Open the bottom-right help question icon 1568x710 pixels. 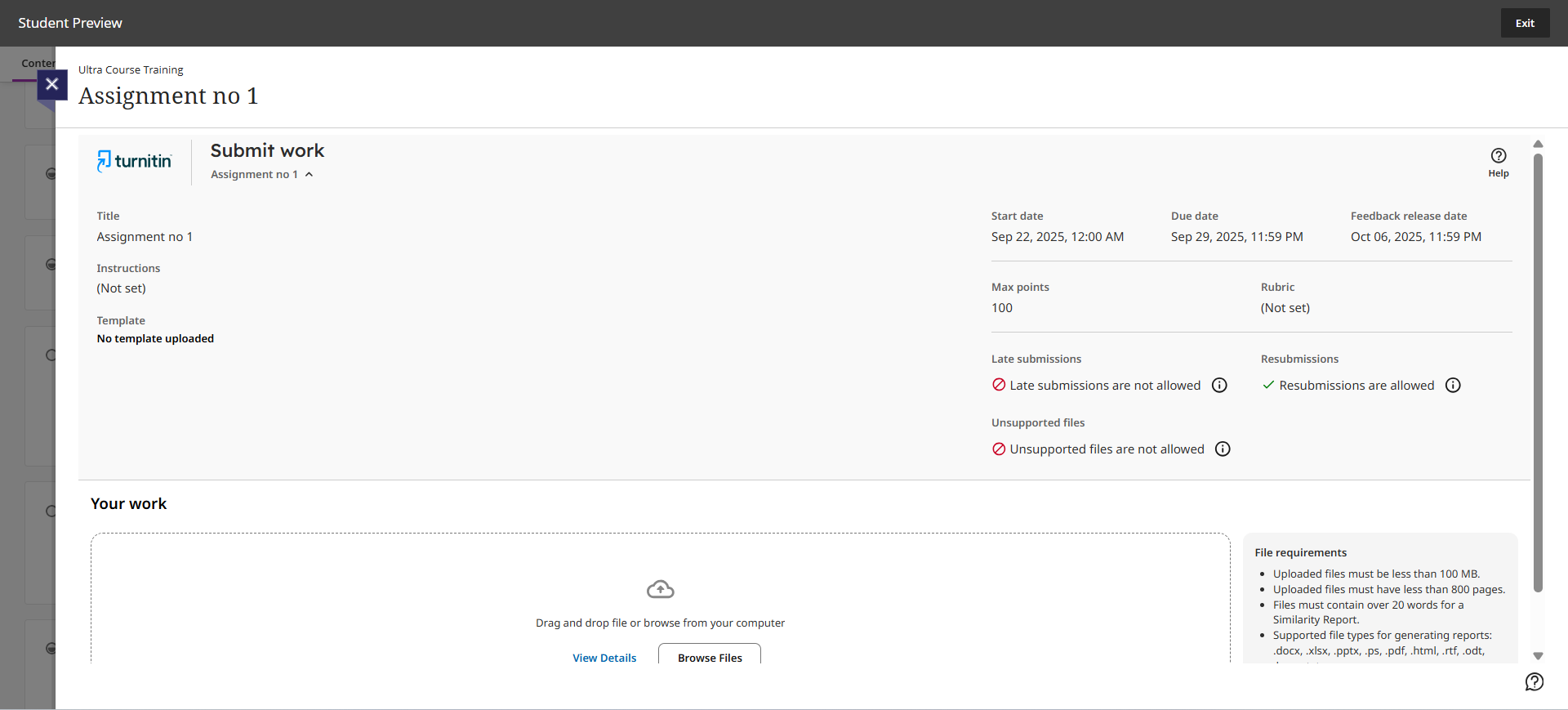coord(1534,682)
